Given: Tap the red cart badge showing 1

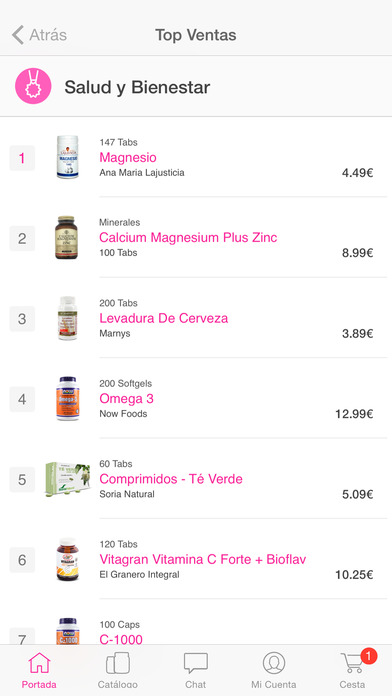Looking at the screenshot, I should 368,656.
